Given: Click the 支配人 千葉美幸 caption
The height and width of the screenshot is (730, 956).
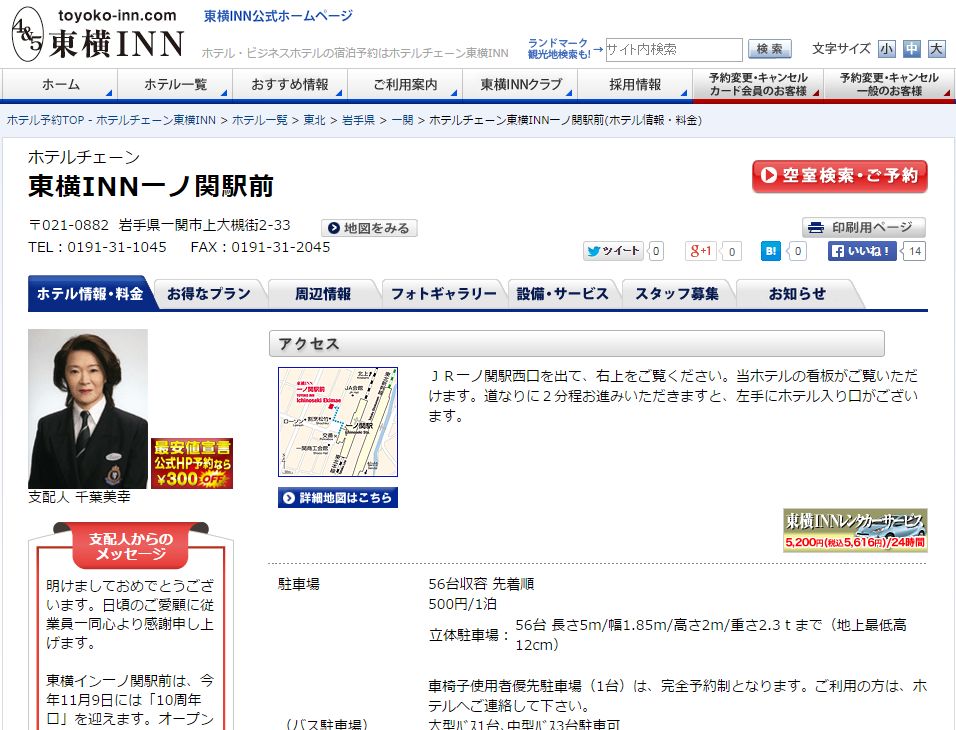Looking at the screenshot, I should [79, 497].
